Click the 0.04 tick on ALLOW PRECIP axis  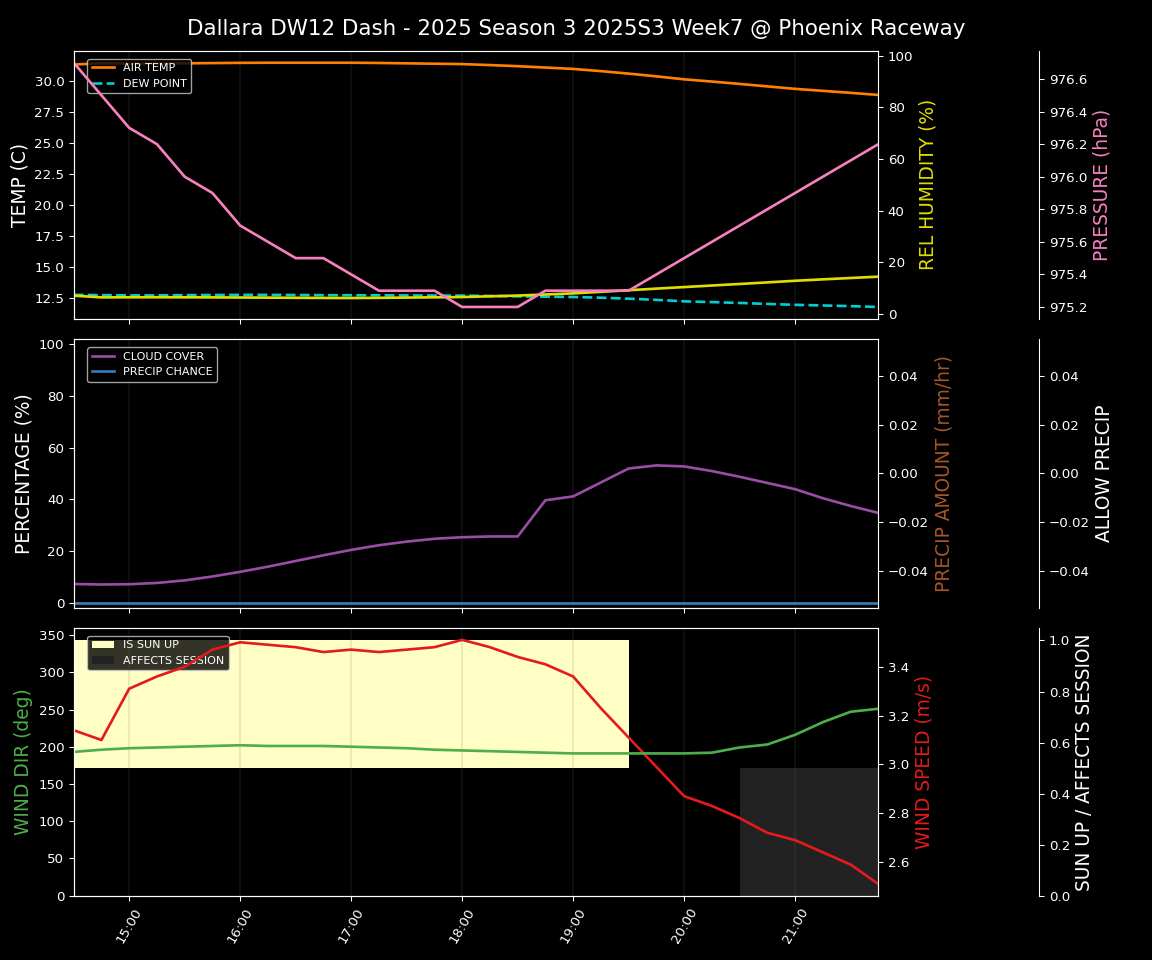pos(1065,377)
